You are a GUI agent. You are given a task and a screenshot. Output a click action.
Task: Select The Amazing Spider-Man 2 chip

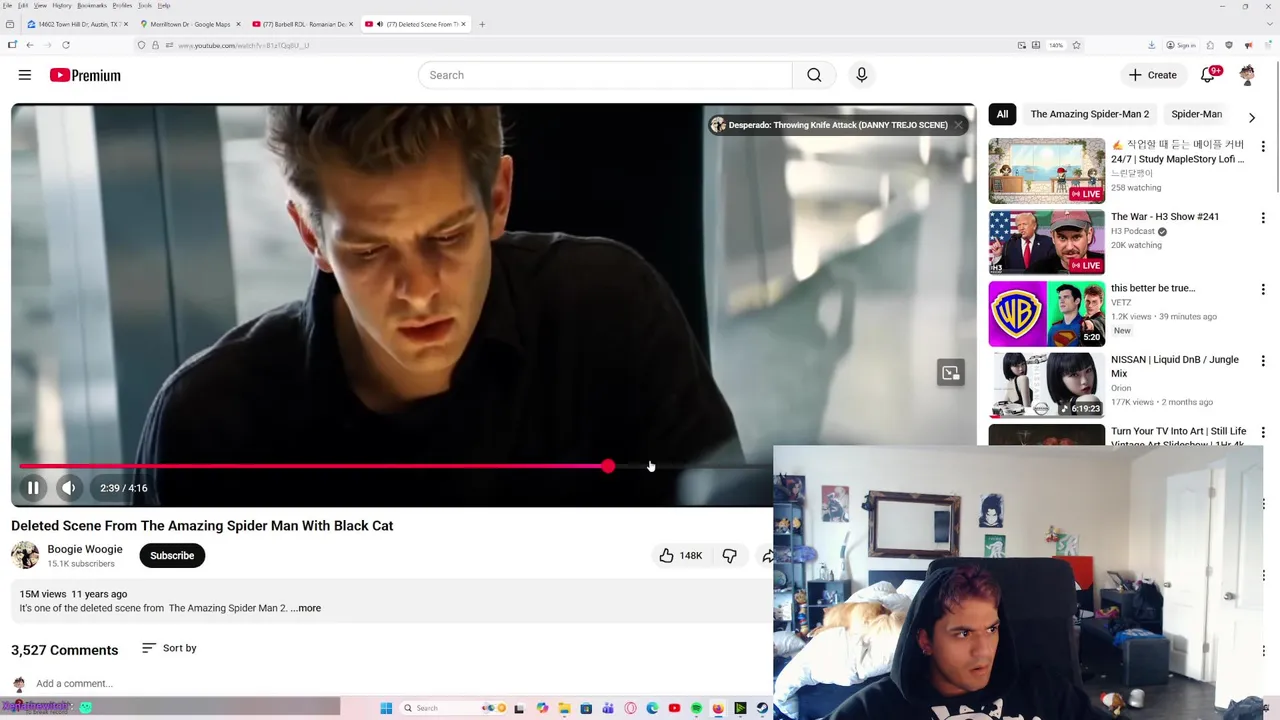click(x=1090, y=114)
